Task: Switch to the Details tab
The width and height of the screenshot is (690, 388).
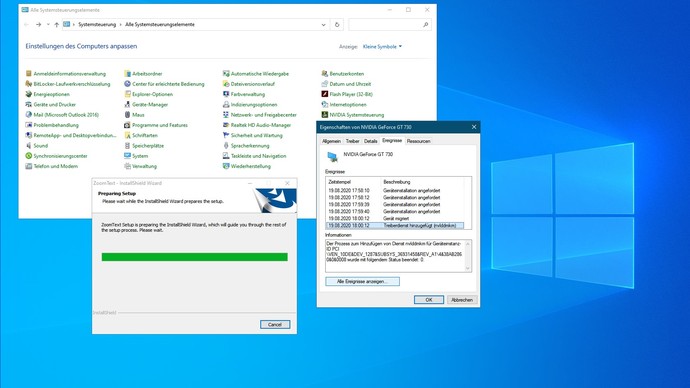Action: (x=371, y=141)
